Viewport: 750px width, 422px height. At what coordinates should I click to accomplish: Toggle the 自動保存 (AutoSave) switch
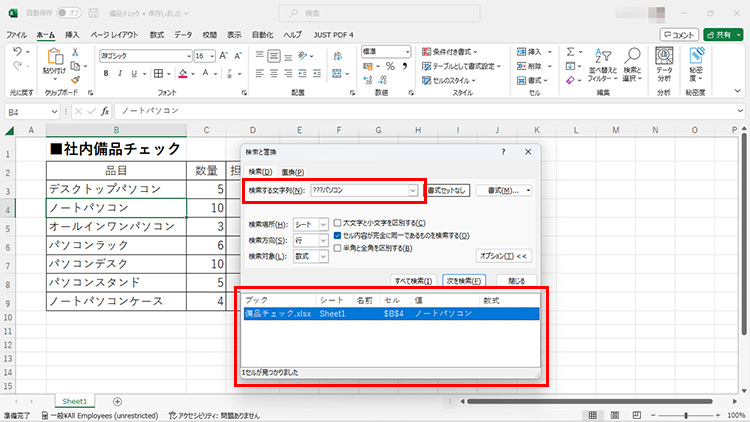click(69, 13)
